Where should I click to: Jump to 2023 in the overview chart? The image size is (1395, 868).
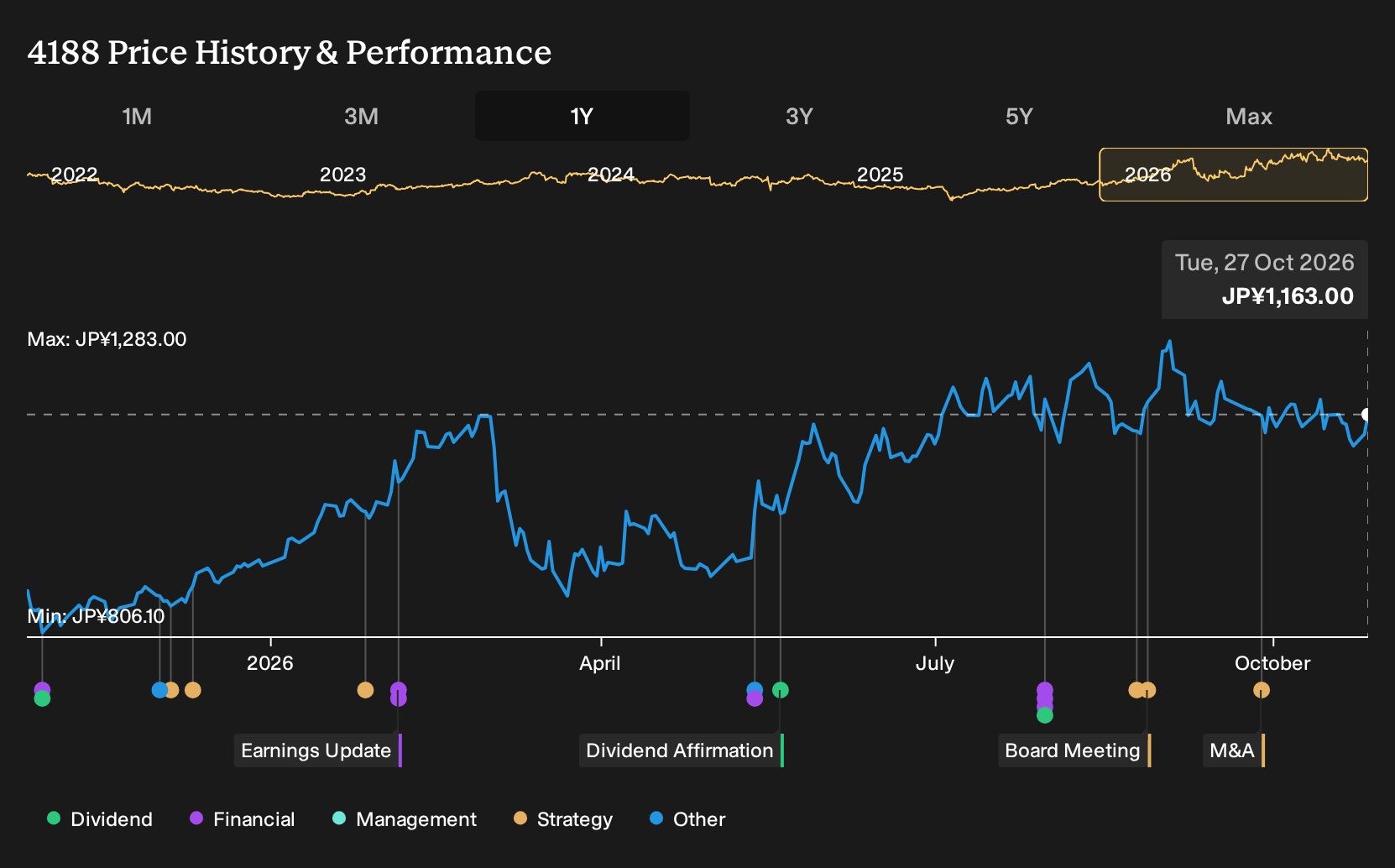pos(343,175)
